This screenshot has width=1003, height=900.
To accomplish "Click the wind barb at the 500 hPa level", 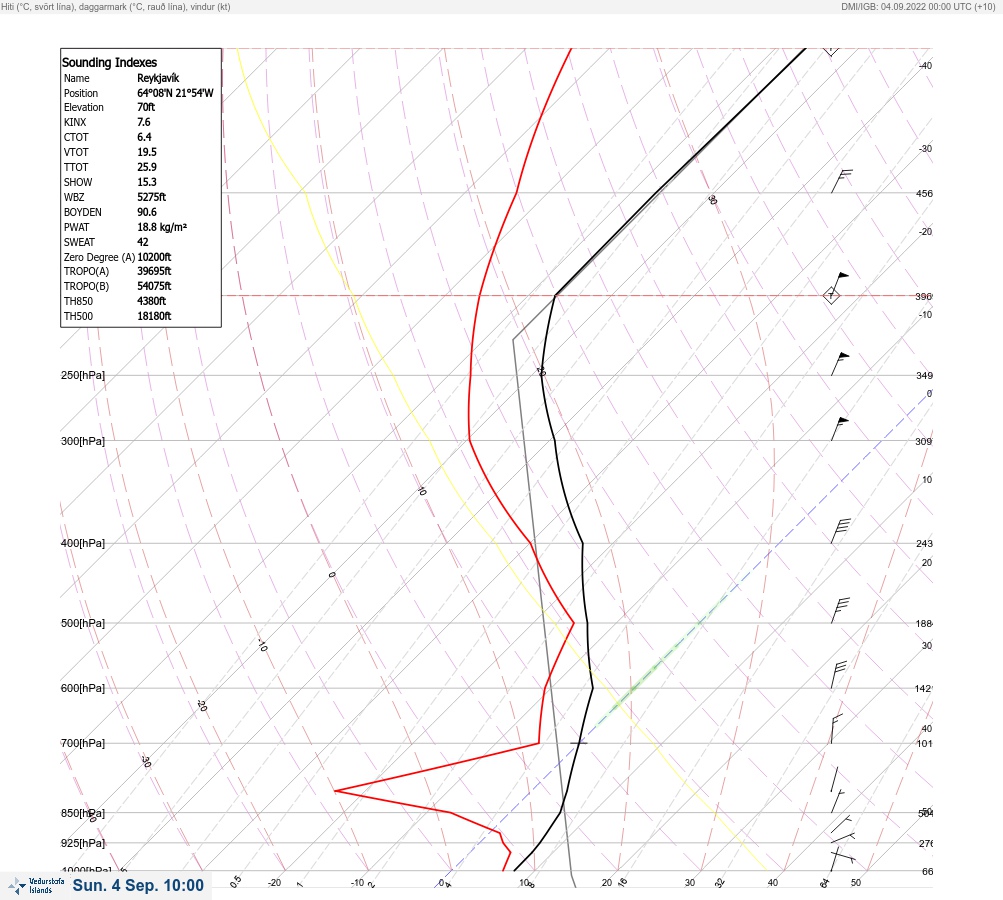I will 841,610.
